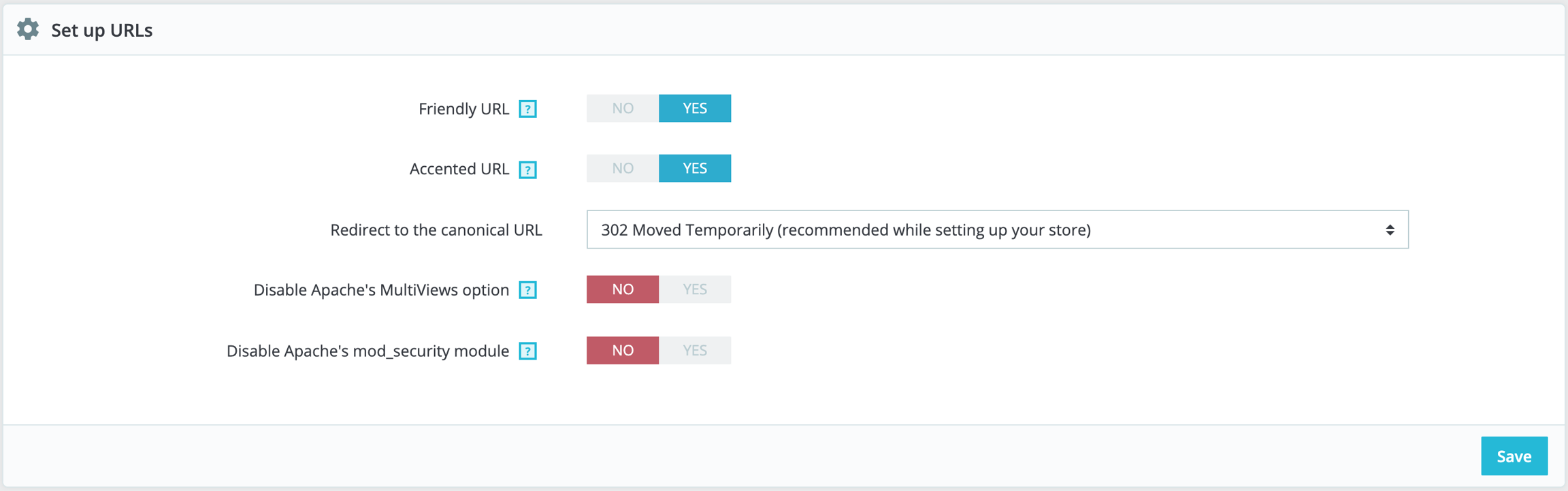Enable Disable Apache's MultiViews option with YES

694,289
